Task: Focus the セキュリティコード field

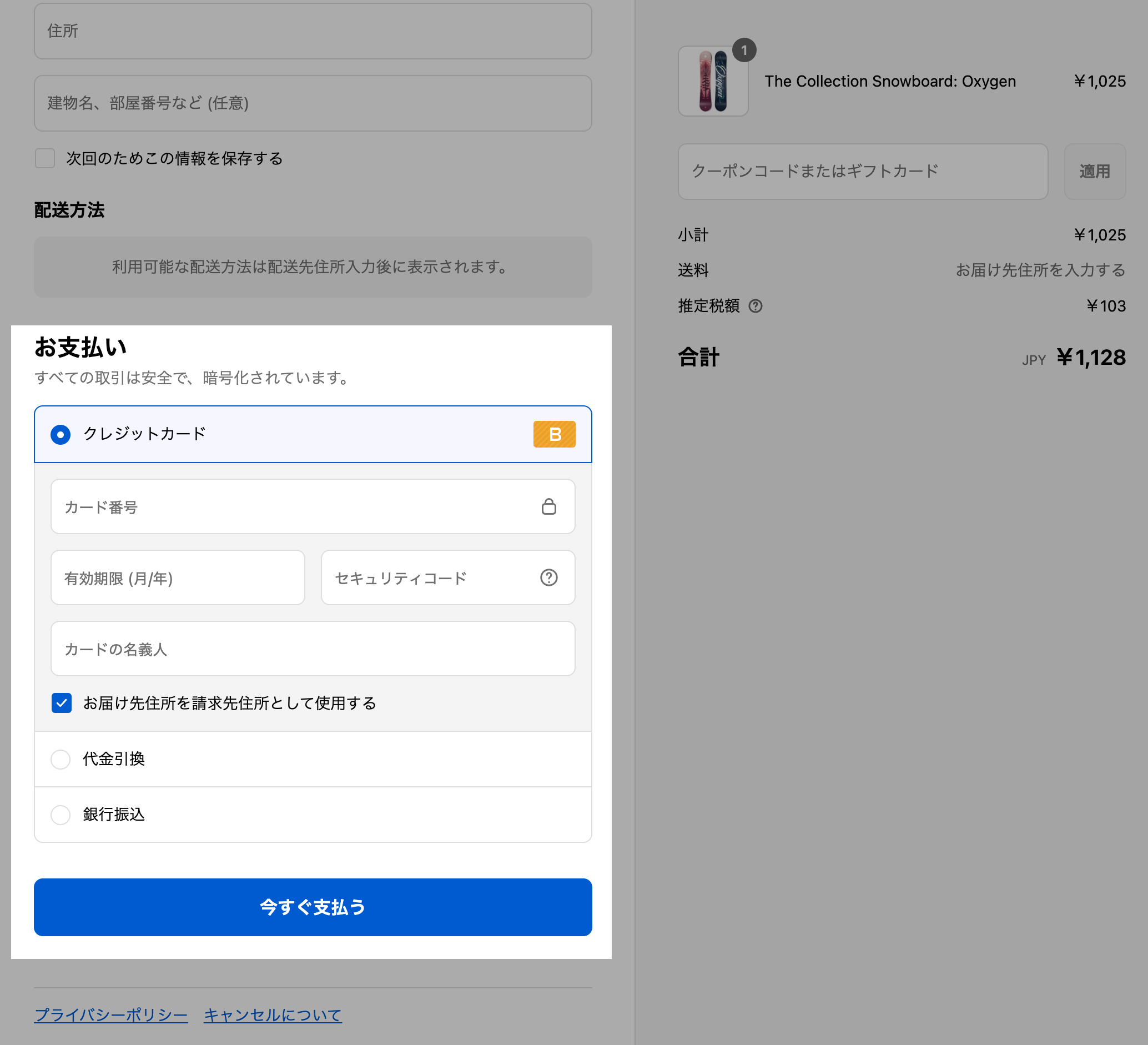Action: pos(447,577)
